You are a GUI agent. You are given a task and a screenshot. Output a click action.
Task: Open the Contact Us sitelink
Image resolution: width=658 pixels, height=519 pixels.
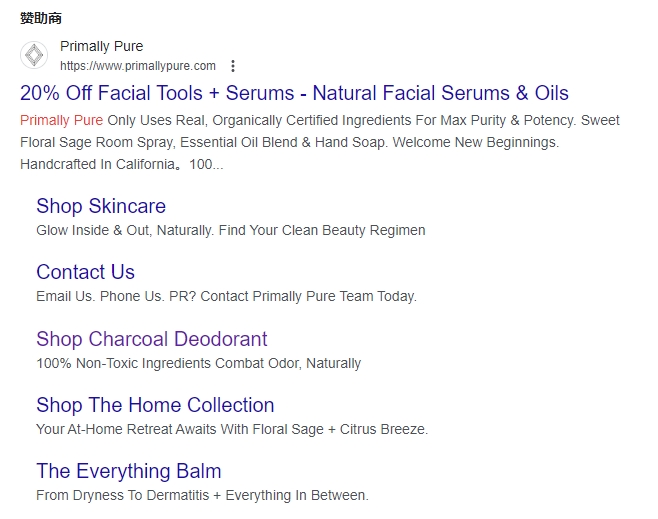(x=86, y=272)
